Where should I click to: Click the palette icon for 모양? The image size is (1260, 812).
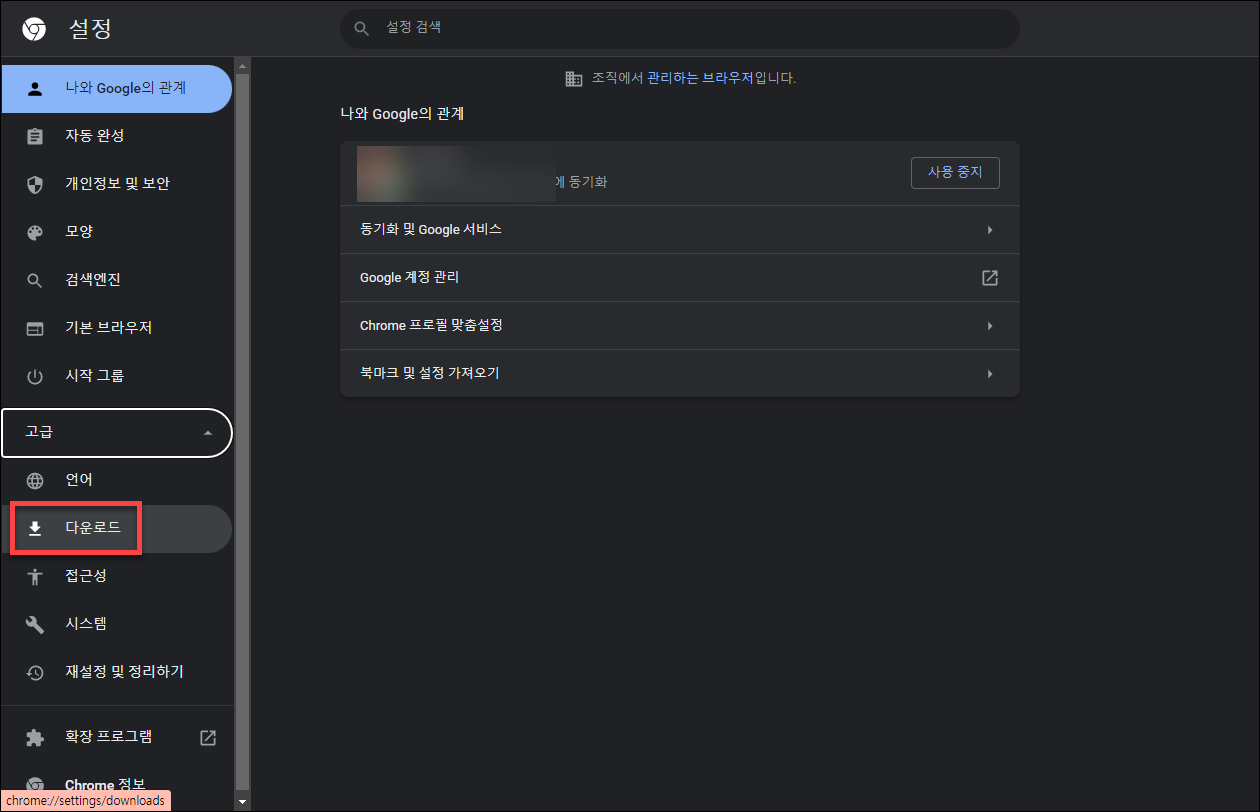(35, 232)
